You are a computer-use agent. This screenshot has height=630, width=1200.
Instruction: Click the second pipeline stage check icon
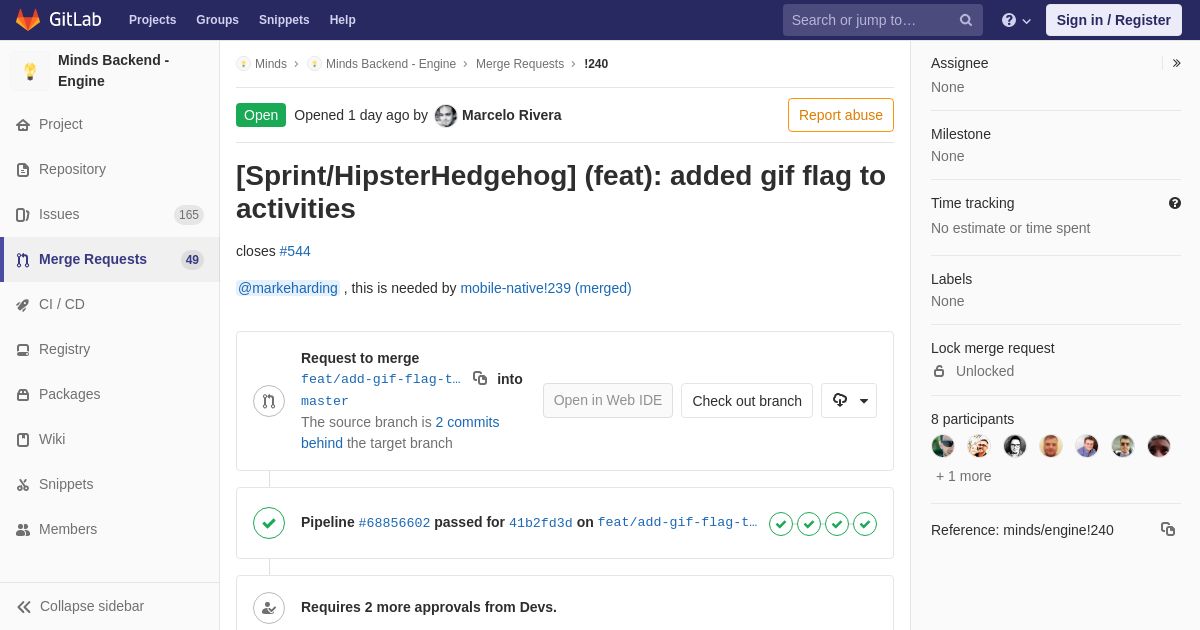click(809, 524)
